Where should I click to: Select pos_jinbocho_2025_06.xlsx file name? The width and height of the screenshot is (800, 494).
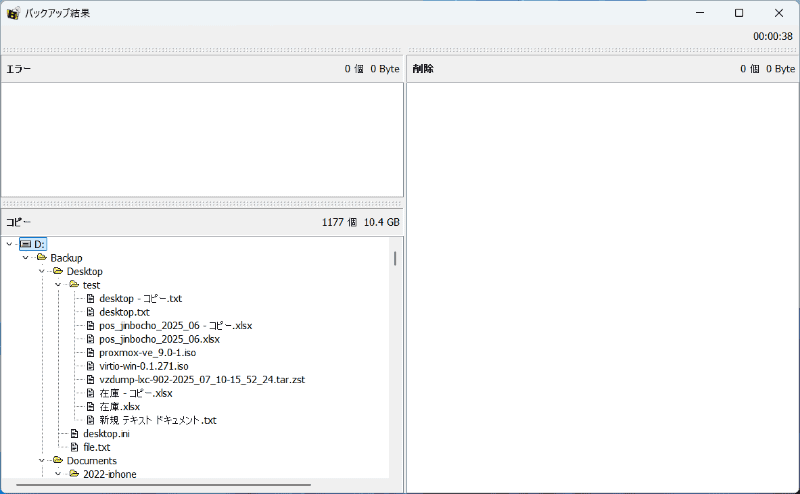click(x=160, y=339)
